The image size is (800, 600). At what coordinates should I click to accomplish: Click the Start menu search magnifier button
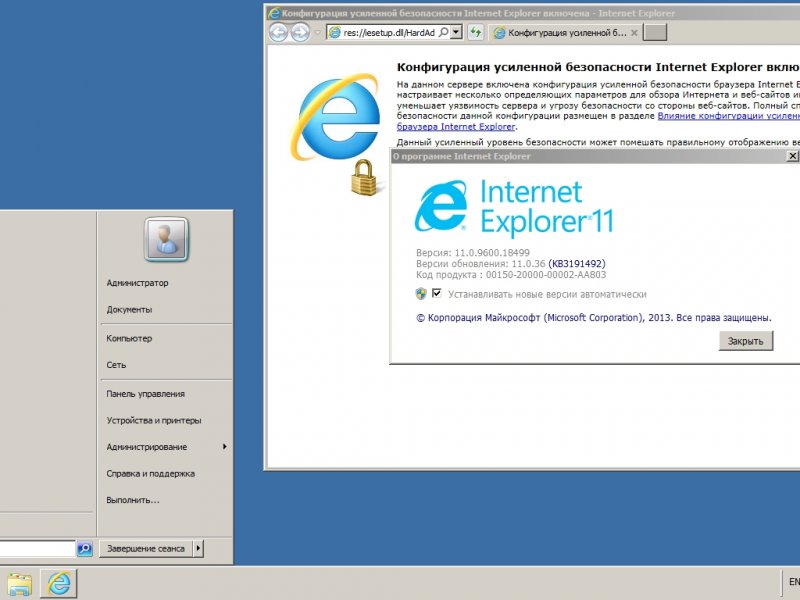point(85,548)
